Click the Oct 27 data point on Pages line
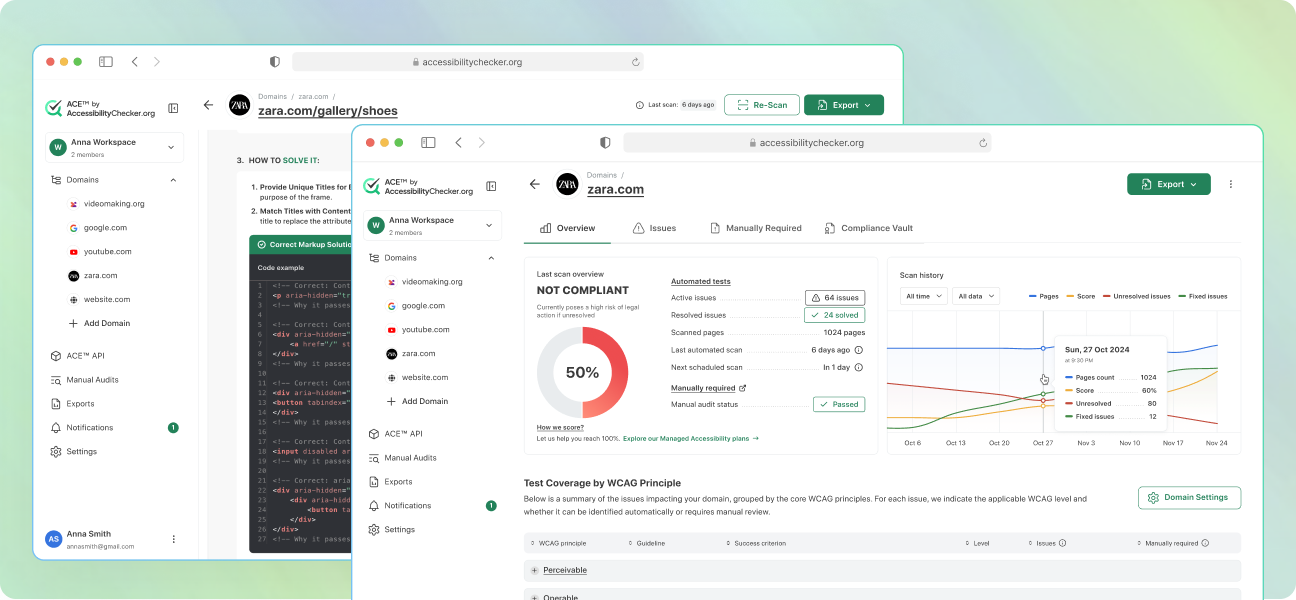The image size is (1296, 600). click(1043, 348)
